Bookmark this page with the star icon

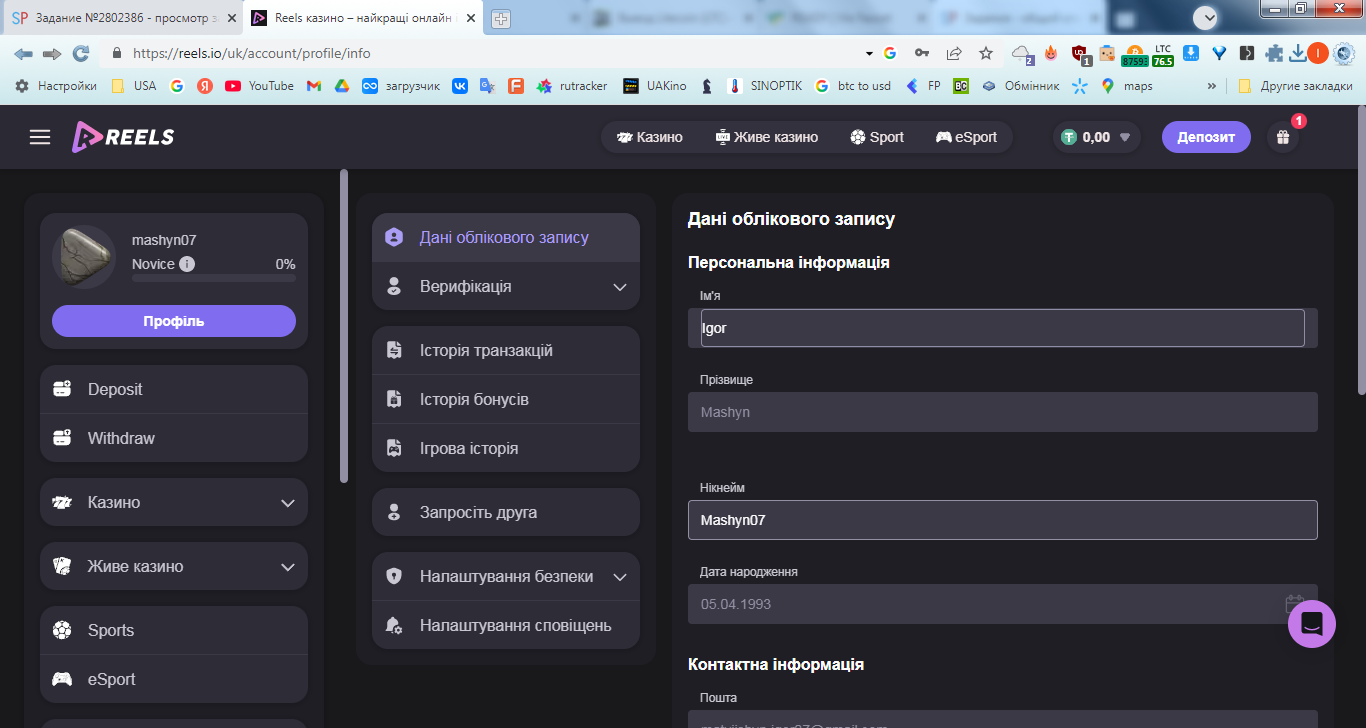tap(986, 53)
